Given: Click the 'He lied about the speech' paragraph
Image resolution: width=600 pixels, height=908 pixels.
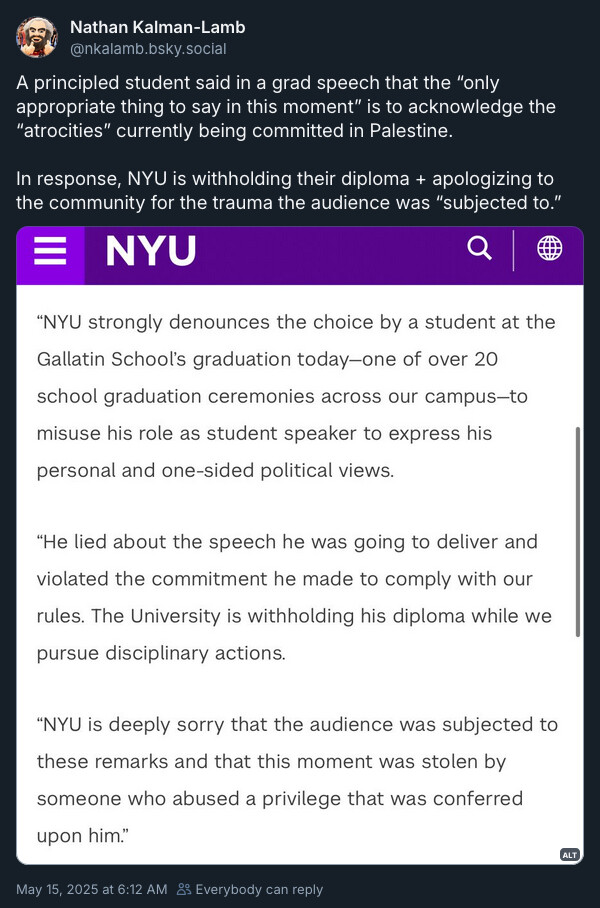Looking at the screenshot, I should [x=294, y=597].
